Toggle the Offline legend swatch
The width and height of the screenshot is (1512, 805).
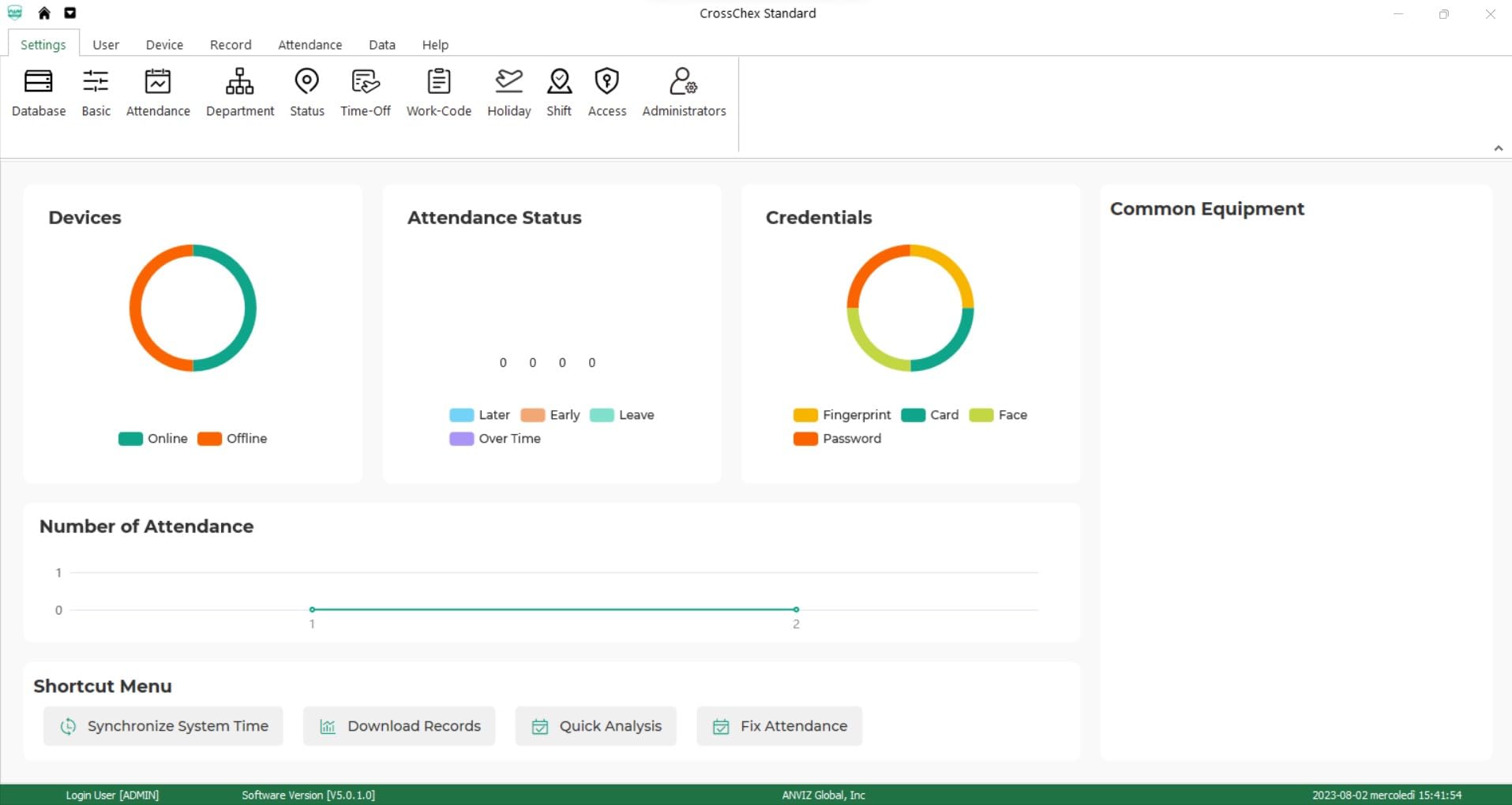(x=209, y=439)
